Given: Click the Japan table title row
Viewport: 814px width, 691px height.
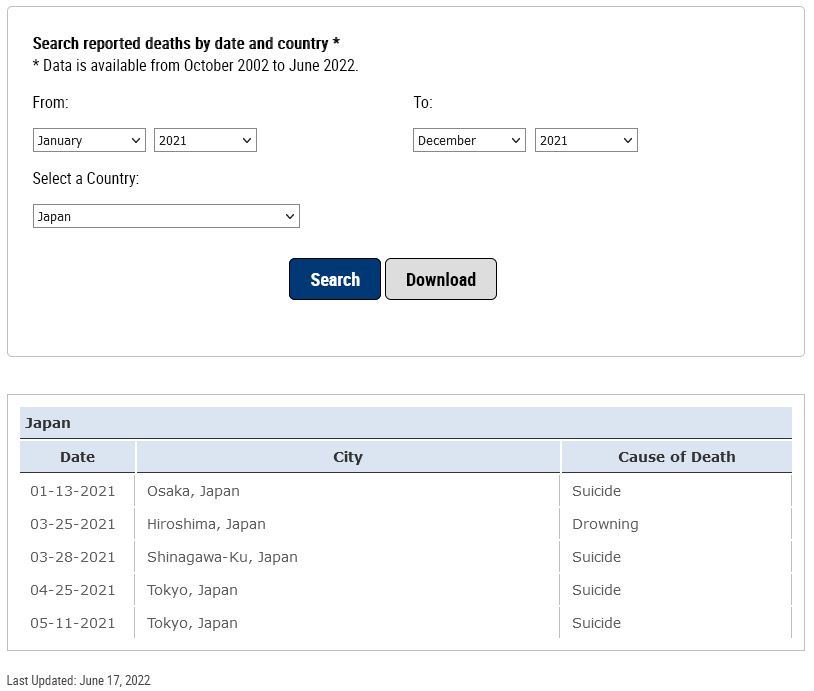Looking at the screenshot, I should click(x=406, y=423).
